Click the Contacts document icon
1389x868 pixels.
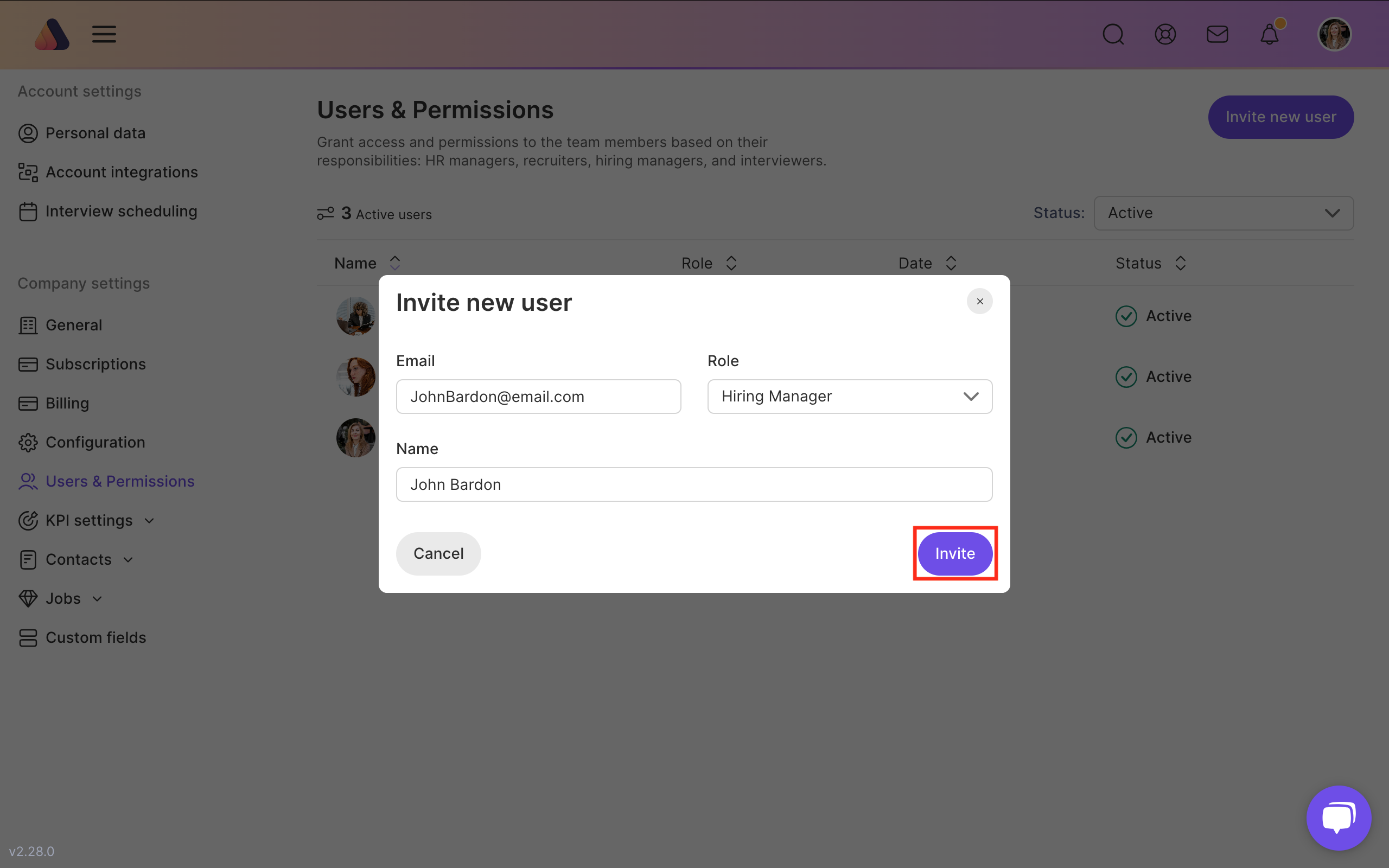click(28, 559)
